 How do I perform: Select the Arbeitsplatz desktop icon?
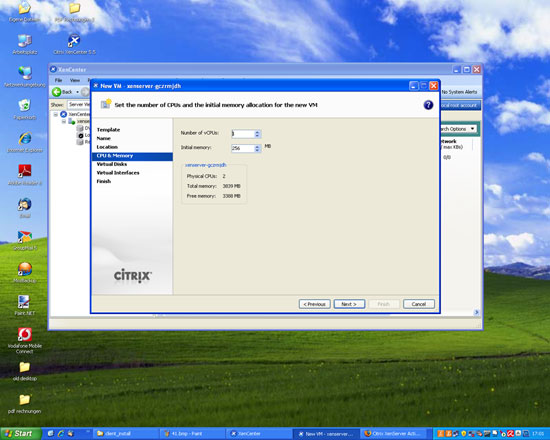pyautogui.click(x=25, y=45)
